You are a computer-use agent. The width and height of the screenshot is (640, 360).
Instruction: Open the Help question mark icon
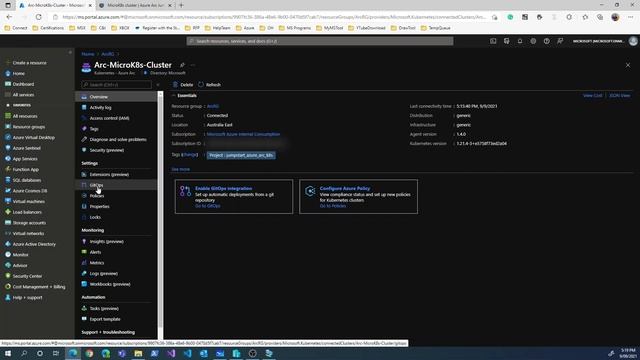(x=547, y=41)
